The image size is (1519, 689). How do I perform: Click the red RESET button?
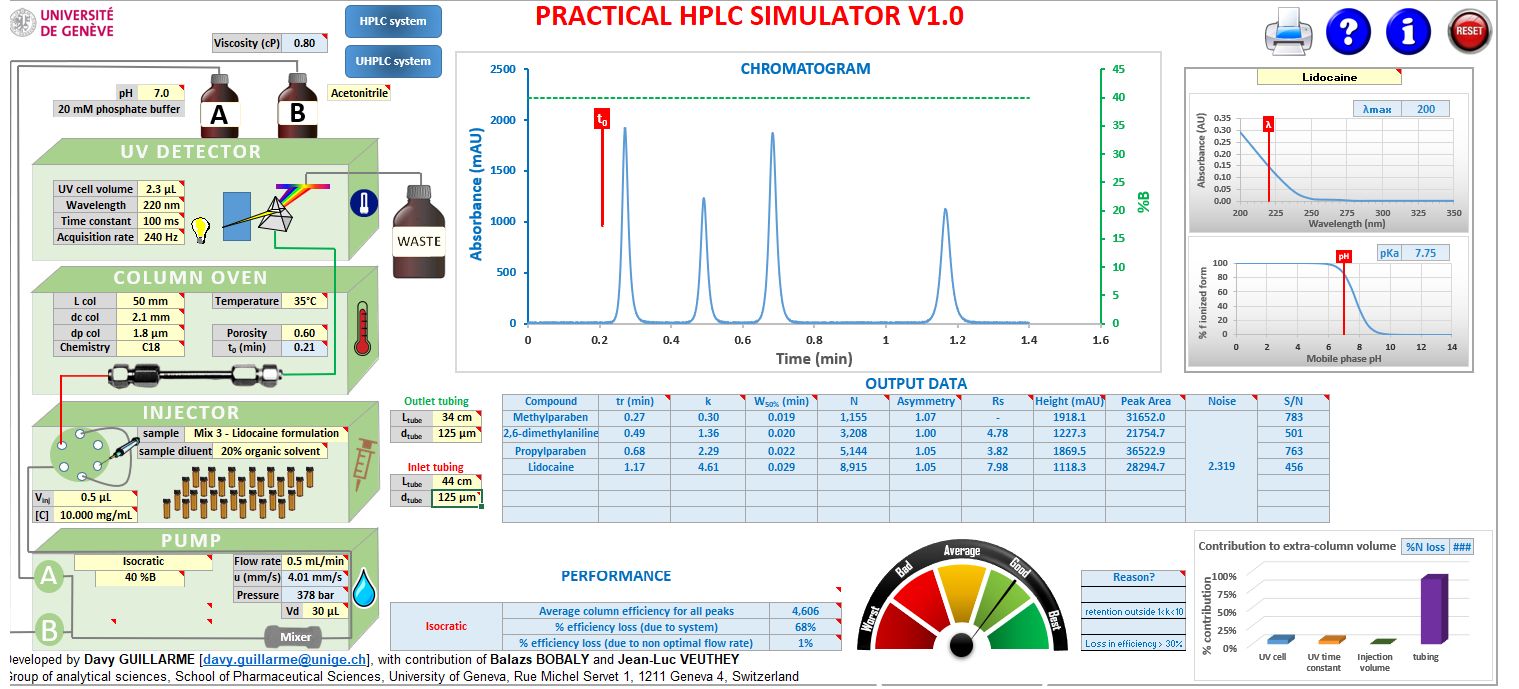point(1469,31)
